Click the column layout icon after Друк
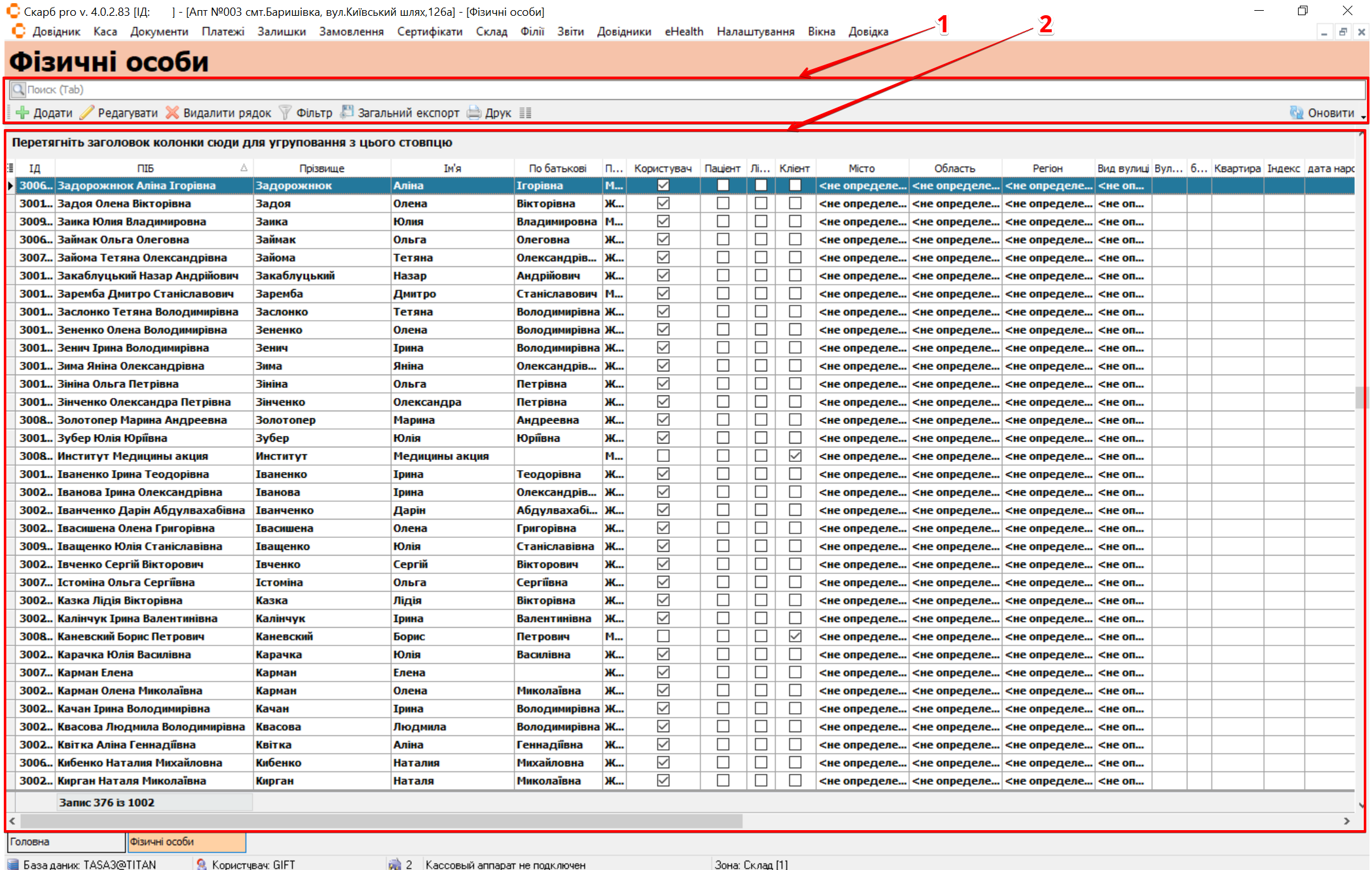 tap(525, 113)
